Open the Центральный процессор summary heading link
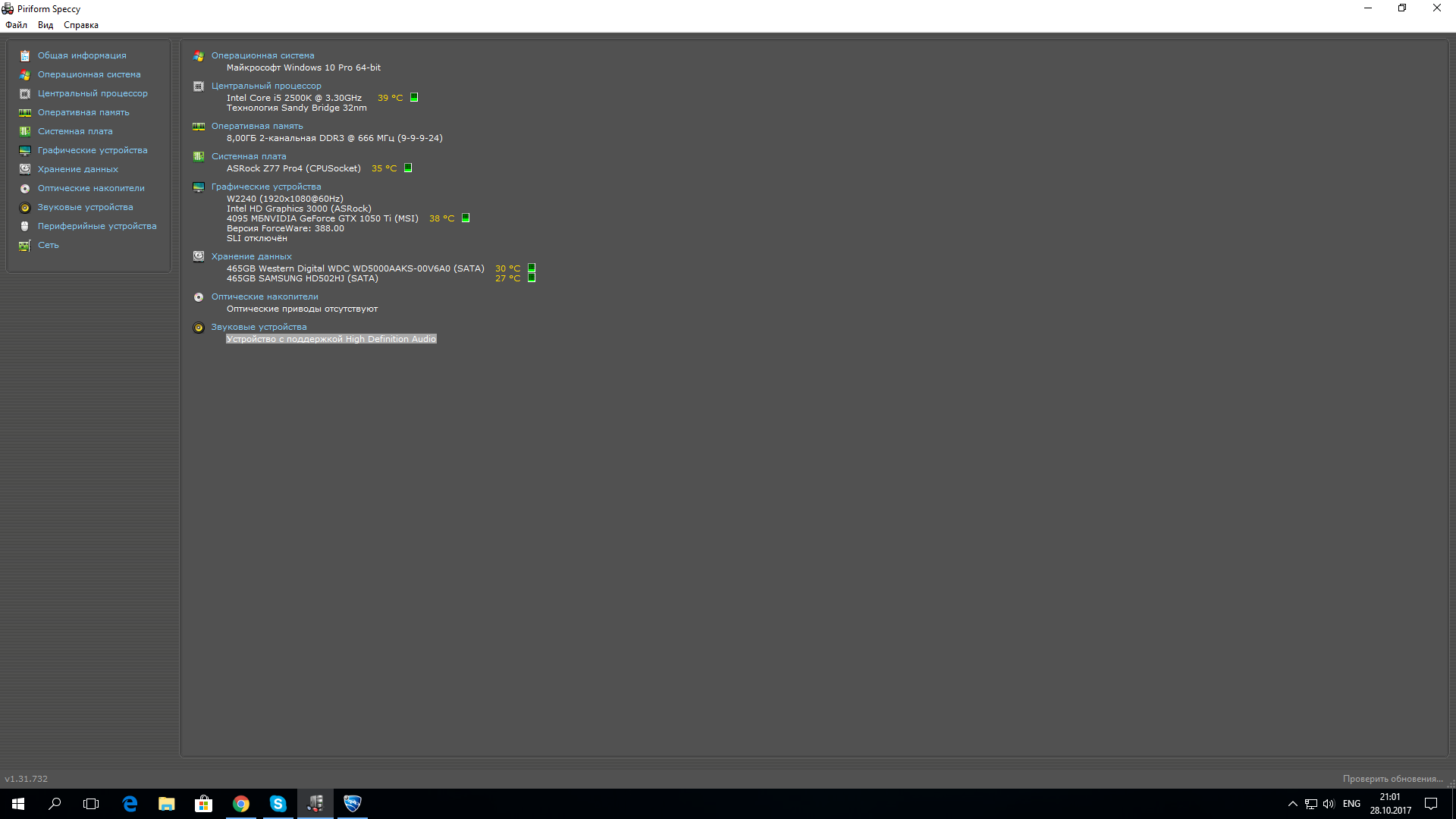1456x819 pixels. pos(266,86)
